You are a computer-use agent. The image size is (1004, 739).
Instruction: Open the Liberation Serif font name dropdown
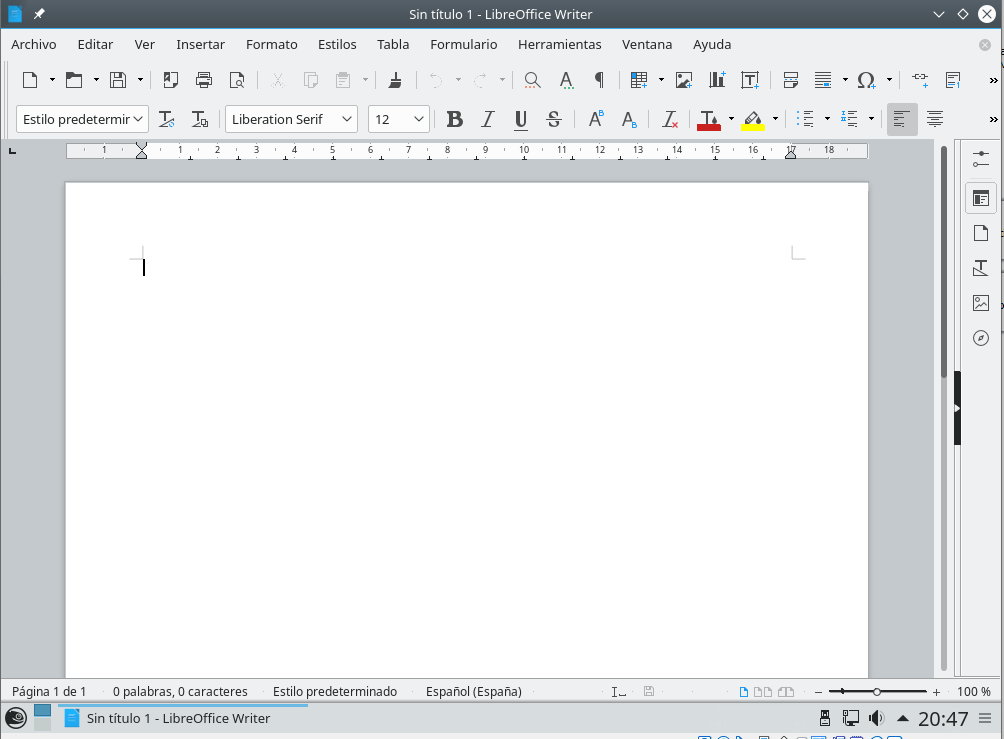tap(347, 119)
